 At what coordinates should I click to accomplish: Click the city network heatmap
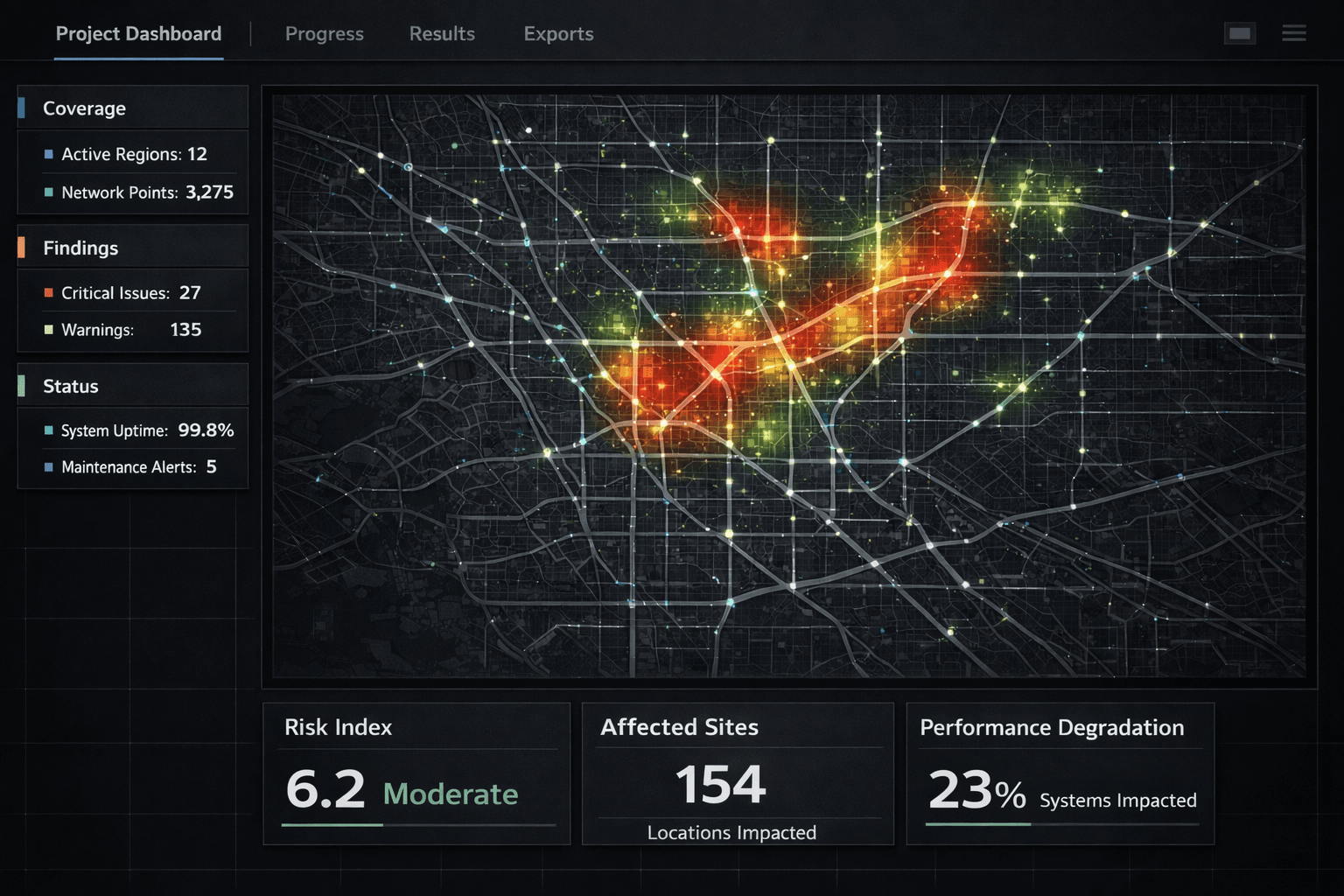pos(789,386)
